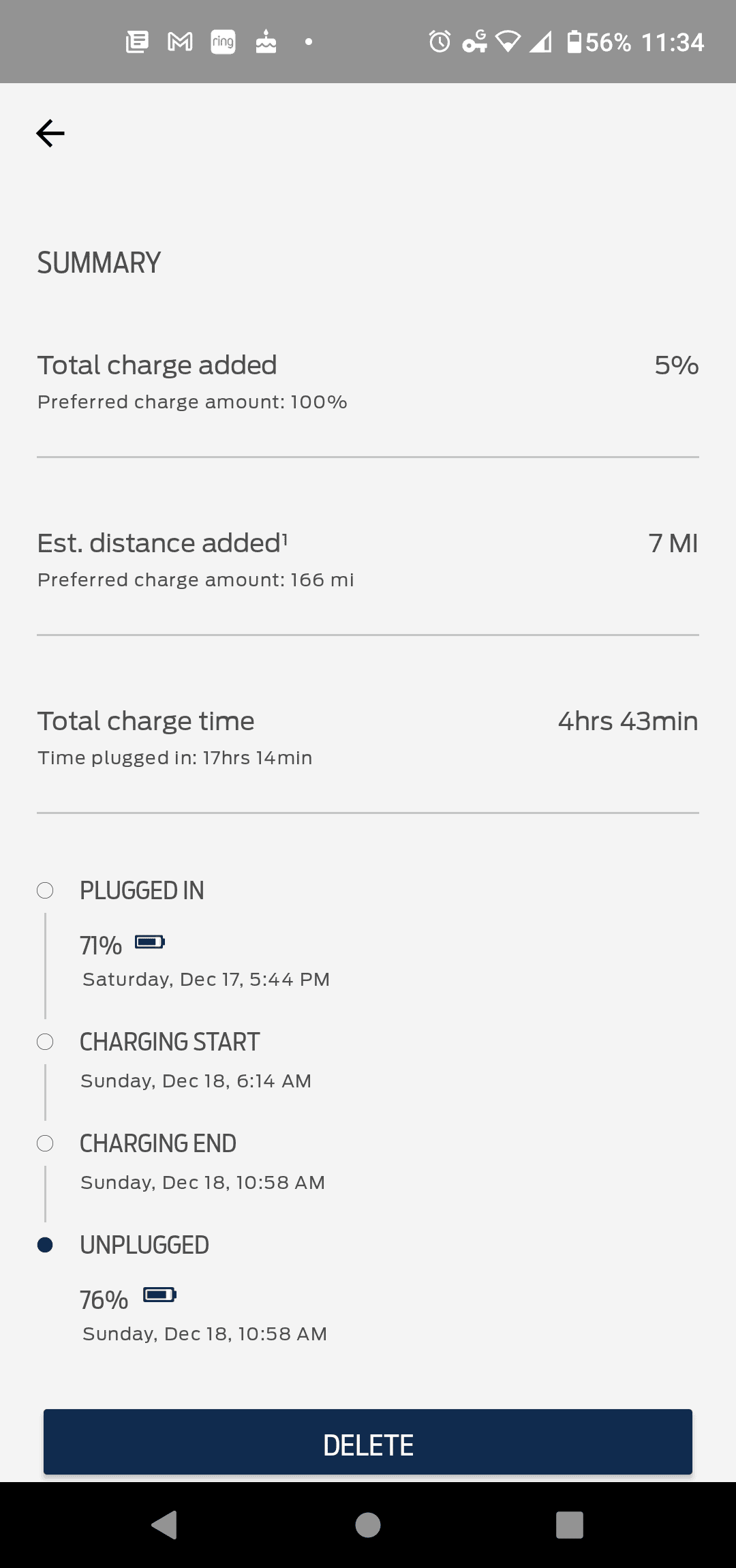Tap the battery icon beside 71%
This screenshot has height=1568, width=736.
point(150,942)
